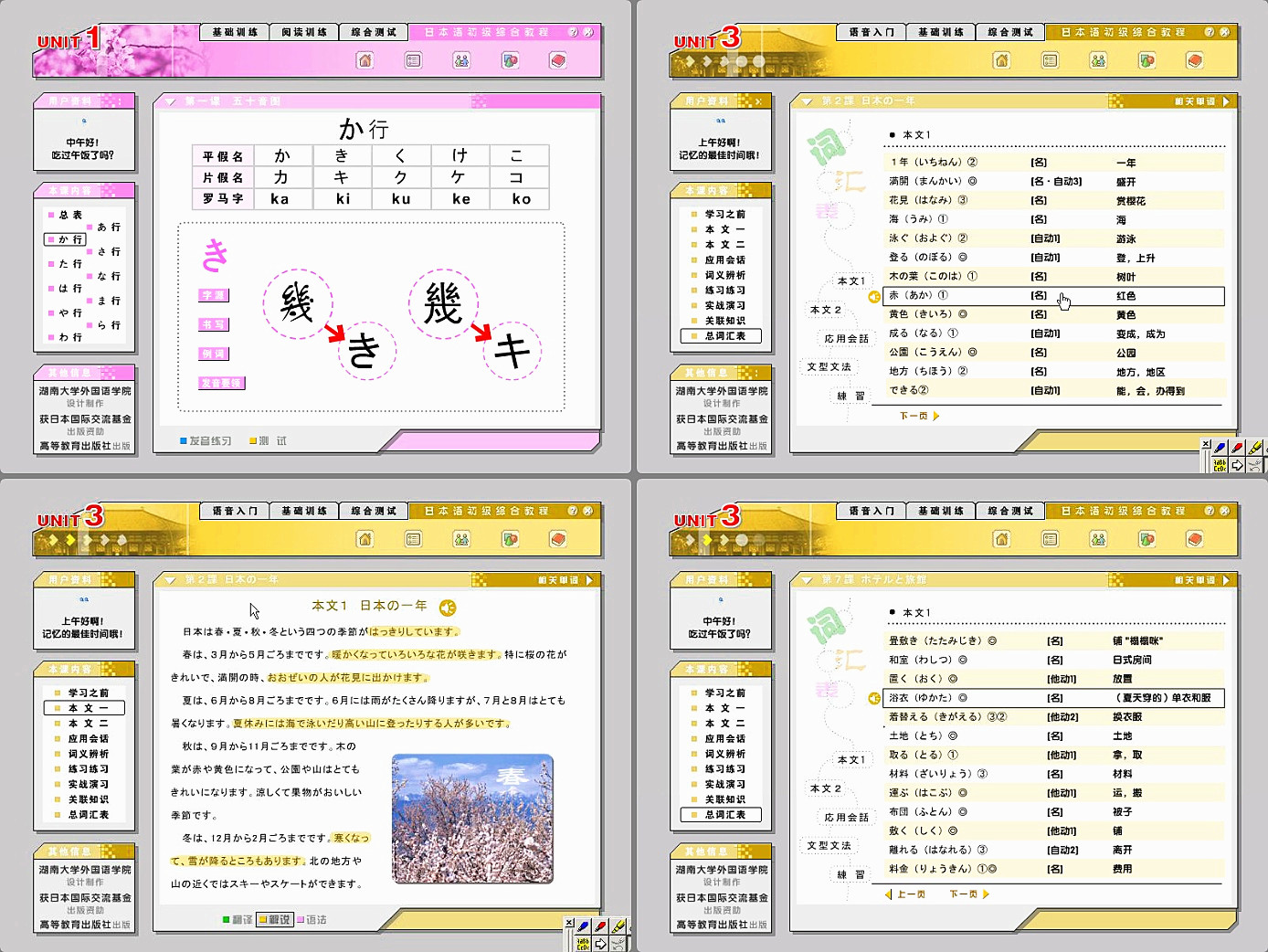Open the red book icon in the Unit 1 window
Viewport: 1268px width, 952px height.
click(558, 60)
